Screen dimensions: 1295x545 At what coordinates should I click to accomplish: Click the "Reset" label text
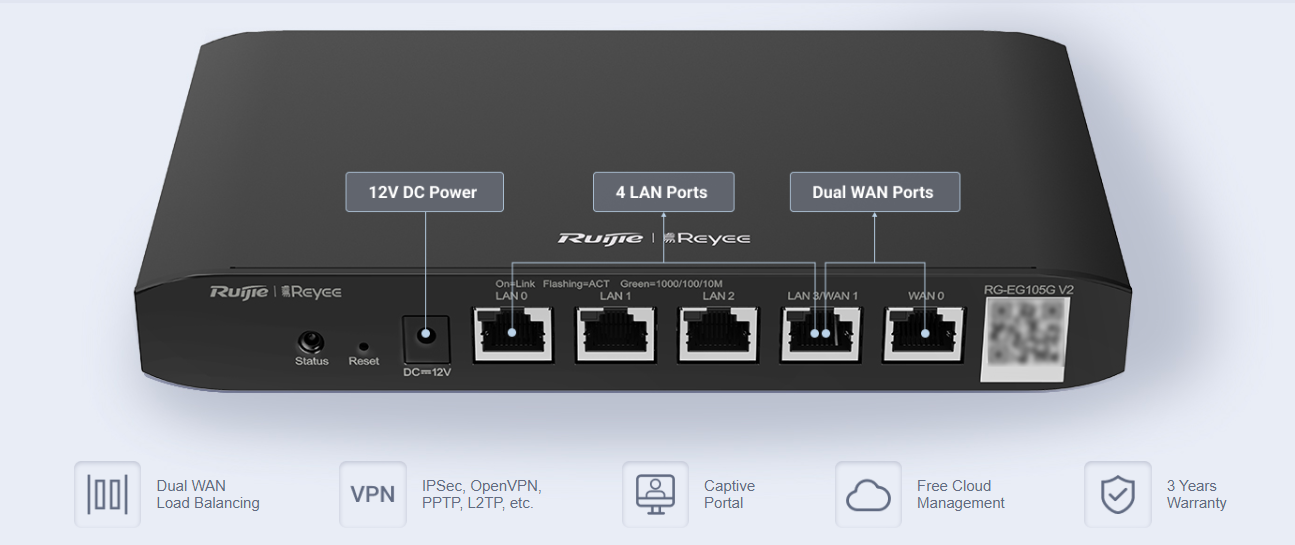[x=364, y=361]
